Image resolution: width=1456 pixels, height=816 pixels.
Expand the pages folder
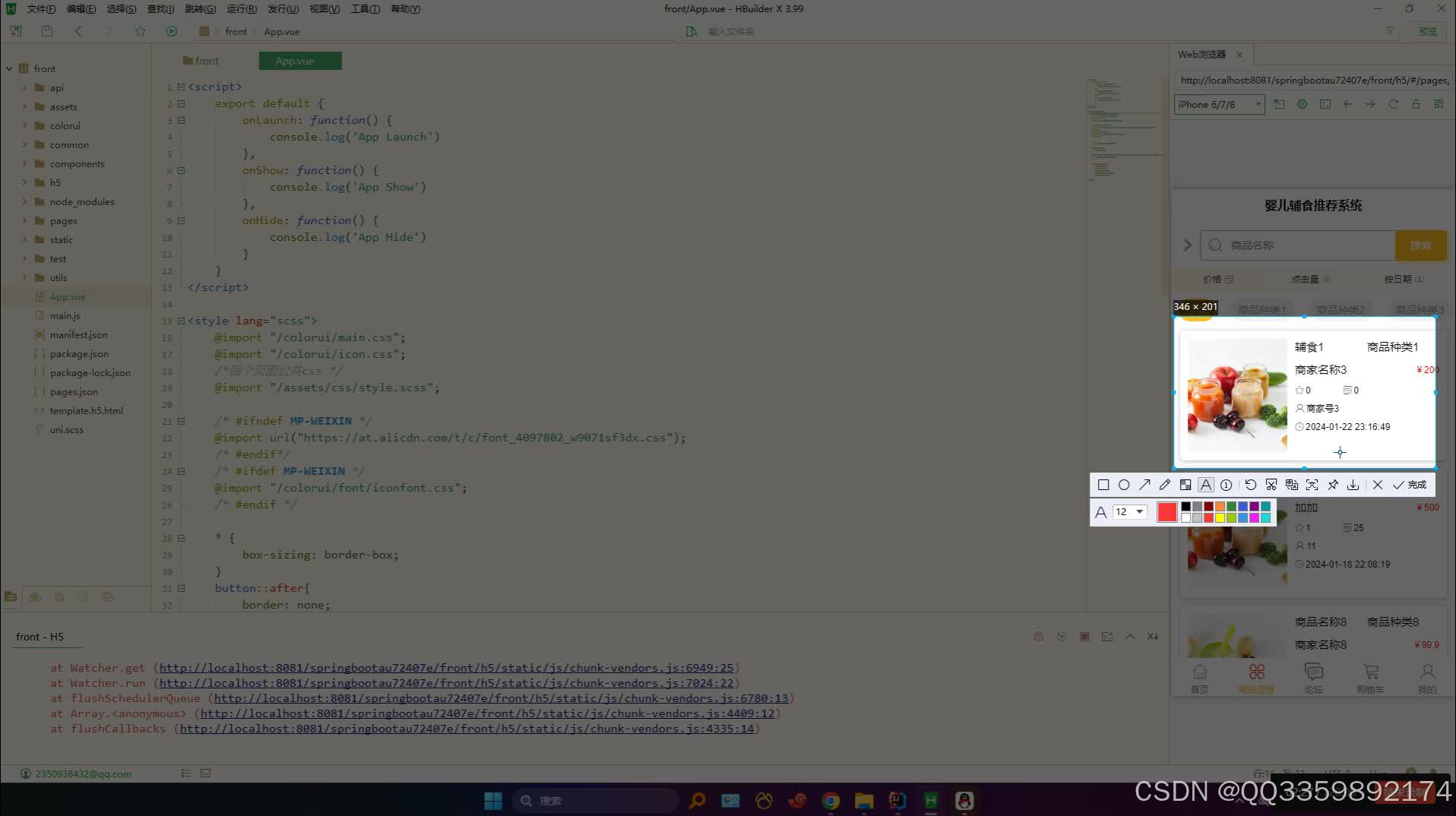[24, 220]
